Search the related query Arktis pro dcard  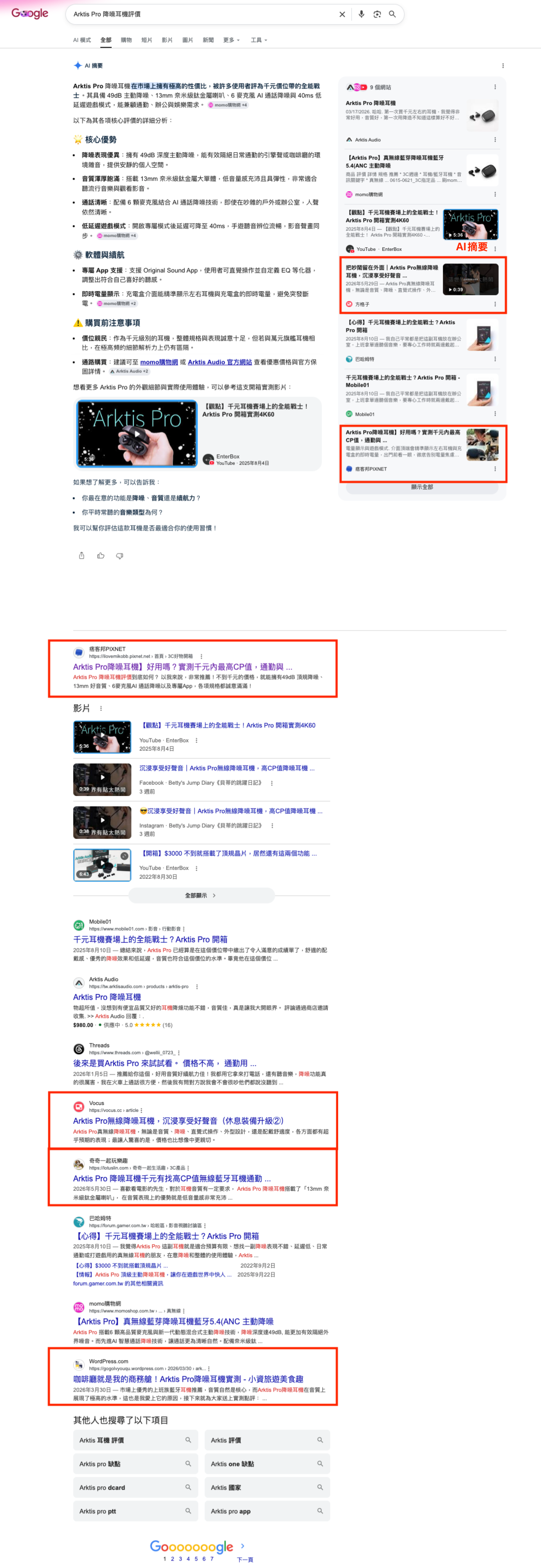(x=135, y=1488)
